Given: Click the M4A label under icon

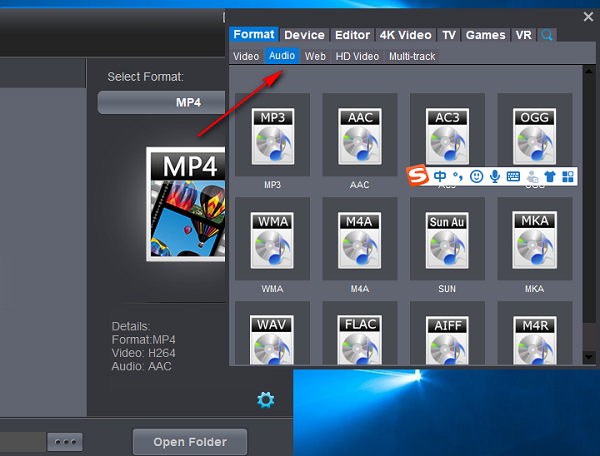Looking at the screenshot, I should 360,289.
